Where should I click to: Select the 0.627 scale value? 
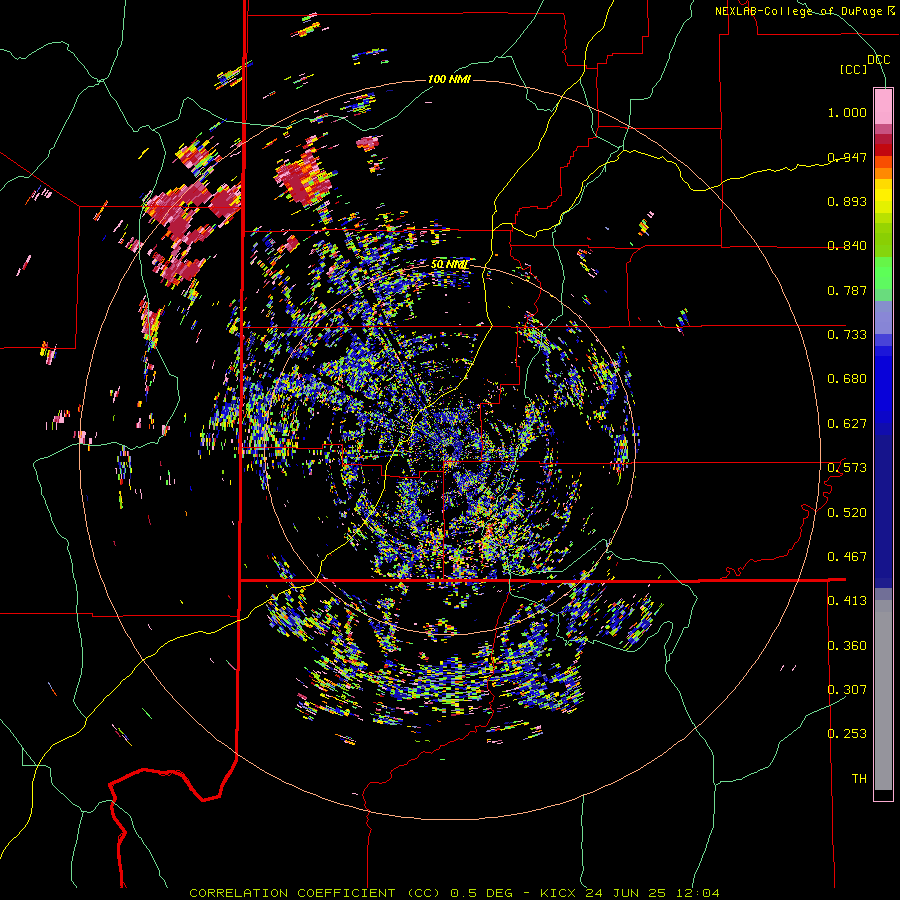tap(847, 424)
